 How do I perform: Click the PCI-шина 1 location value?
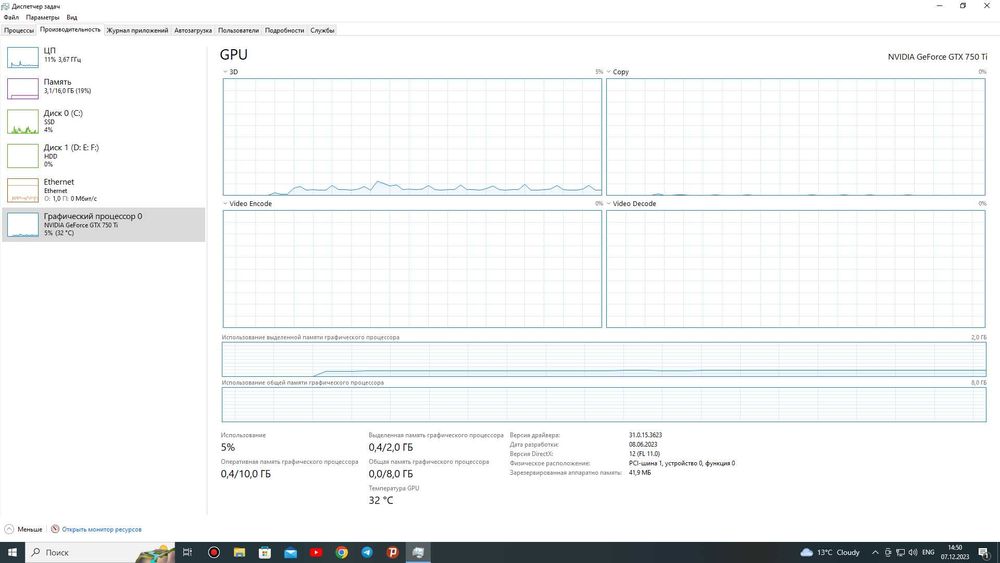point(681,464)
